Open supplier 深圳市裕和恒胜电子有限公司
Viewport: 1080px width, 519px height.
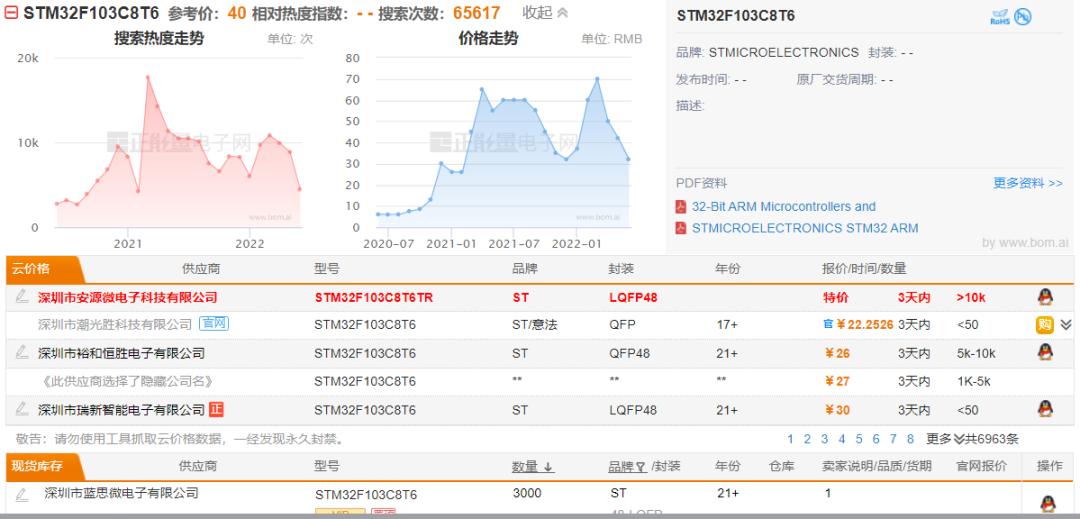[121, 353]
